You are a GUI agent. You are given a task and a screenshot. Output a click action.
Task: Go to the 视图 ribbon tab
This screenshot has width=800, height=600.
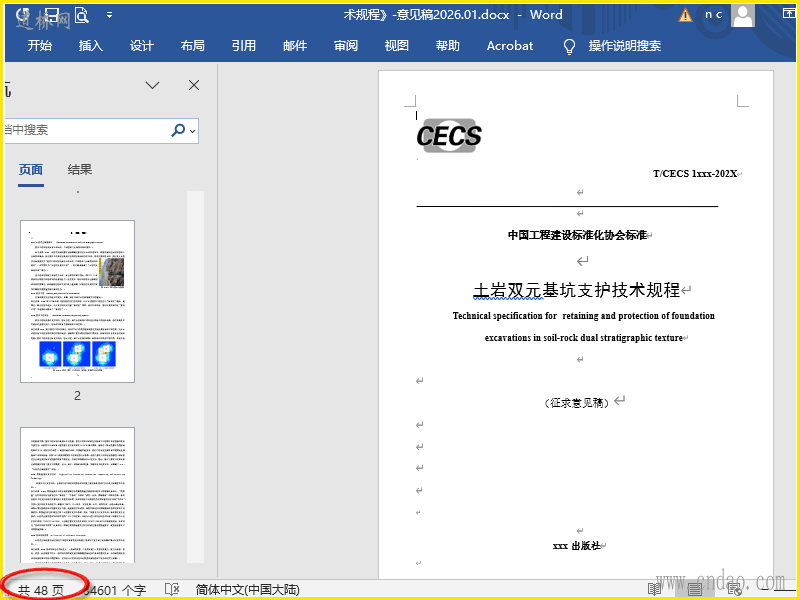point(397,46)
